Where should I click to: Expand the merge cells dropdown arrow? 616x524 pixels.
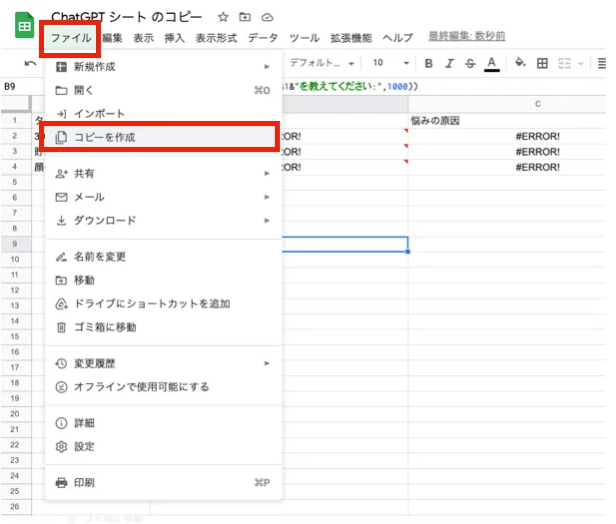[581, 64]
